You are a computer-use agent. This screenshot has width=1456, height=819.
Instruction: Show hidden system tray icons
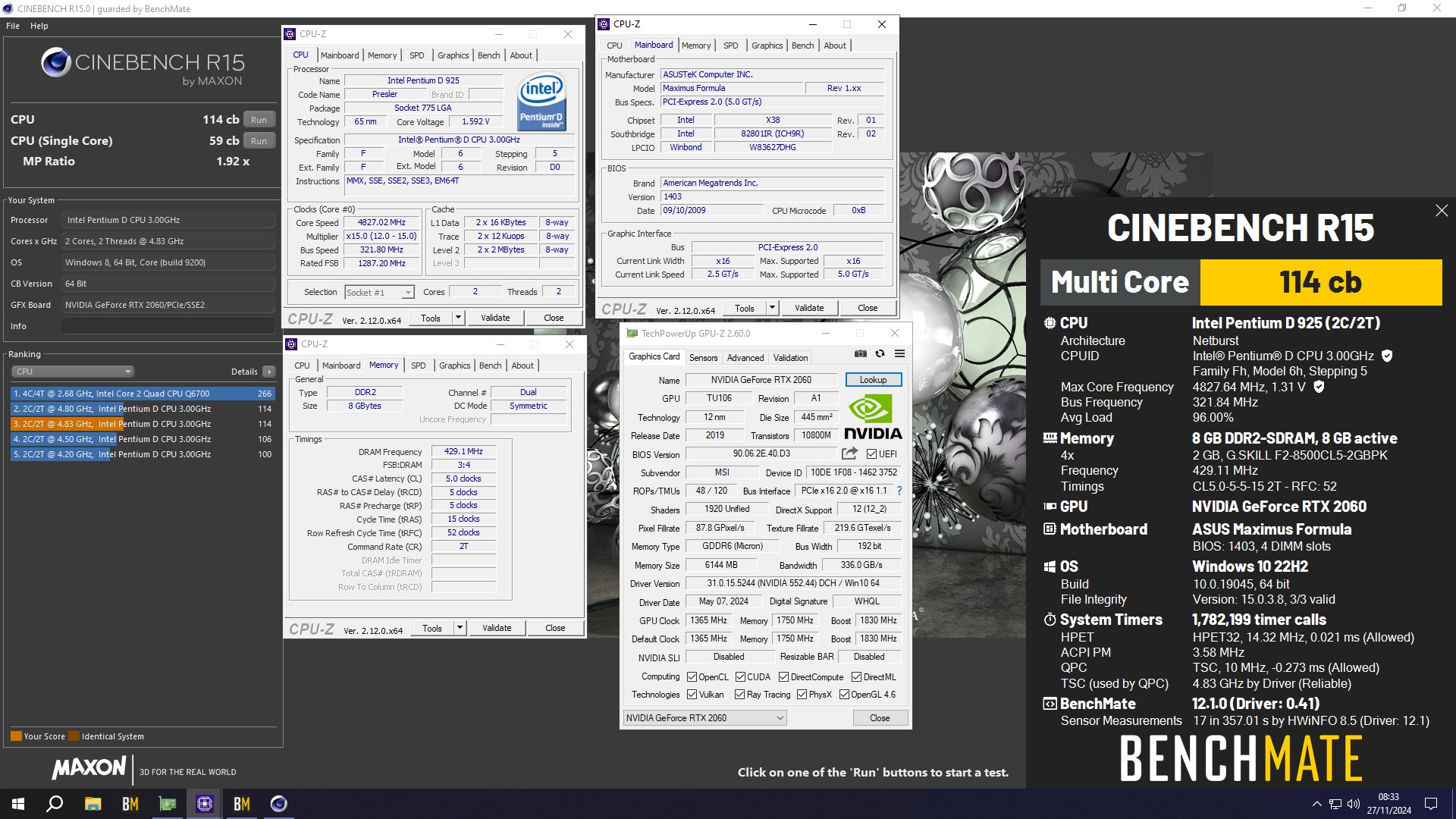pyautogui.click(x=1316, y=804)
